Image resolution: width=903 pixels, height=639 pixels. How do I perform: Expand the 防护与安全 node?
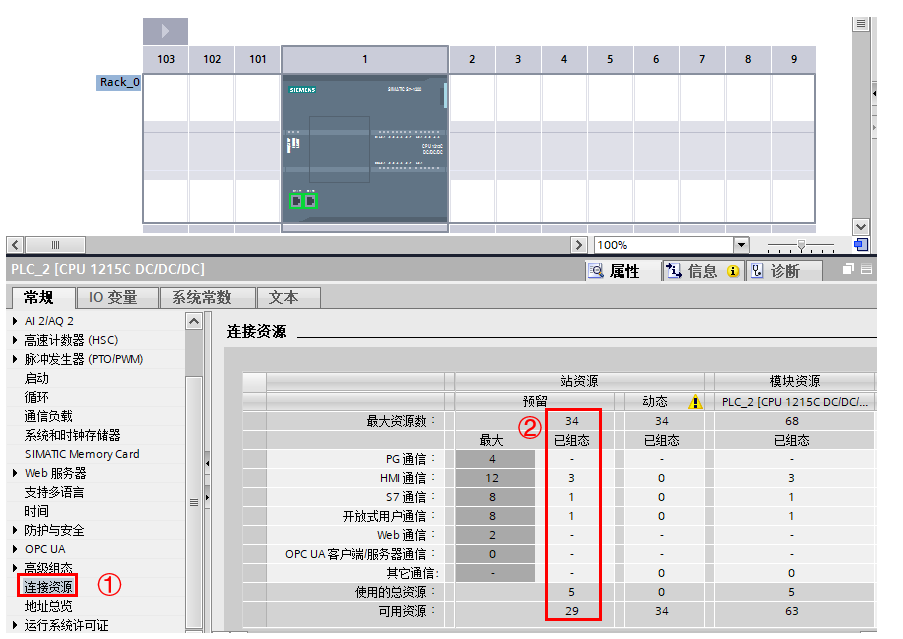pyautogui.click(x=16, y=530)
